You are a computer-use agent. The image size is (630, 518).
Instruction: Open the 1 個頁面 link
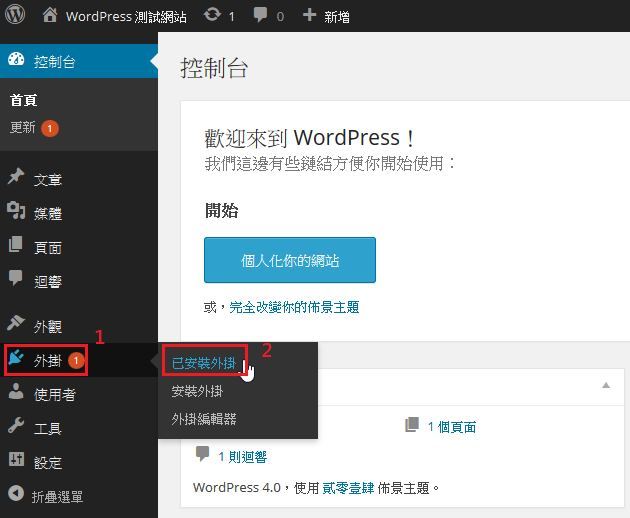452,426
